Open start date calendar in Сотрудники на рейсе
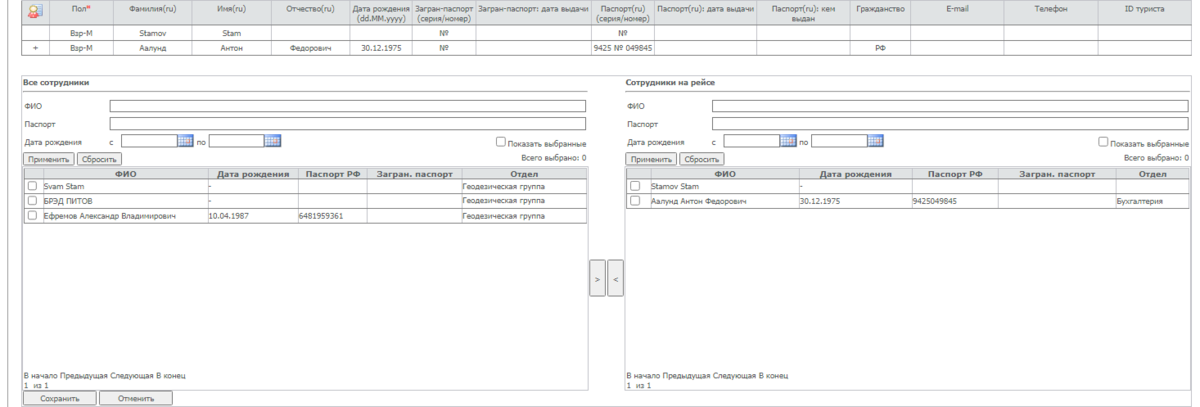 (788, 141)
